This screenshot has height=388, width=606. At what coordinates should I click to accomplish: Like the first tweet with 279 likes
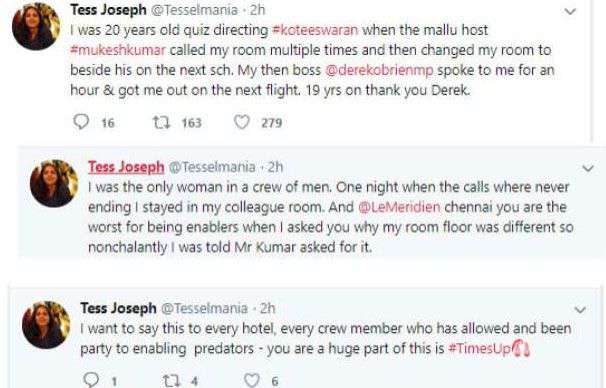(242, 122)
